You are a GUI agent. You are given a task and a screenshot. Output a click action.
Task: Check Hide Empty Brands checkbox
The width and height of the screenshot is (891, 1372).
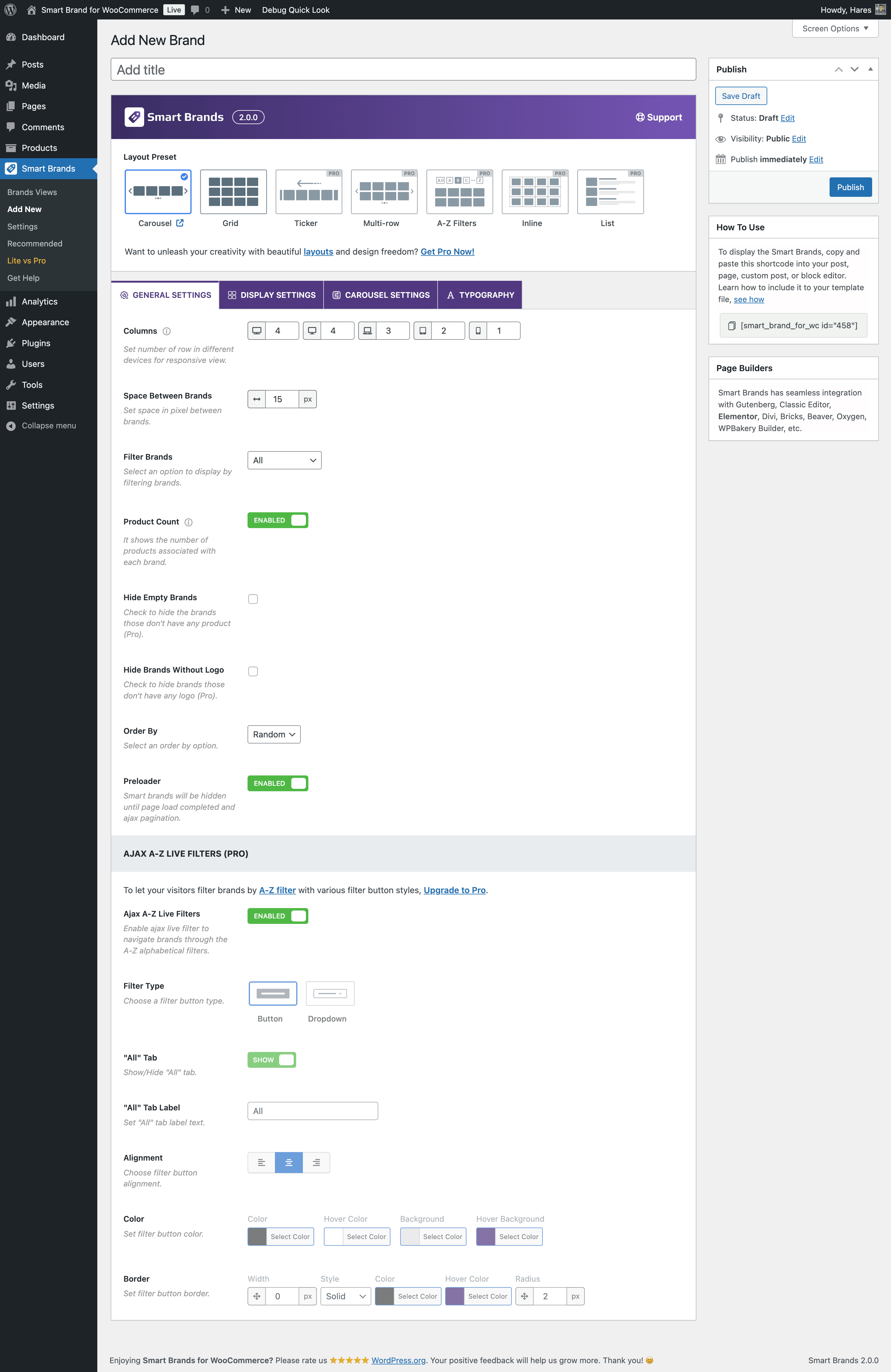253,599
